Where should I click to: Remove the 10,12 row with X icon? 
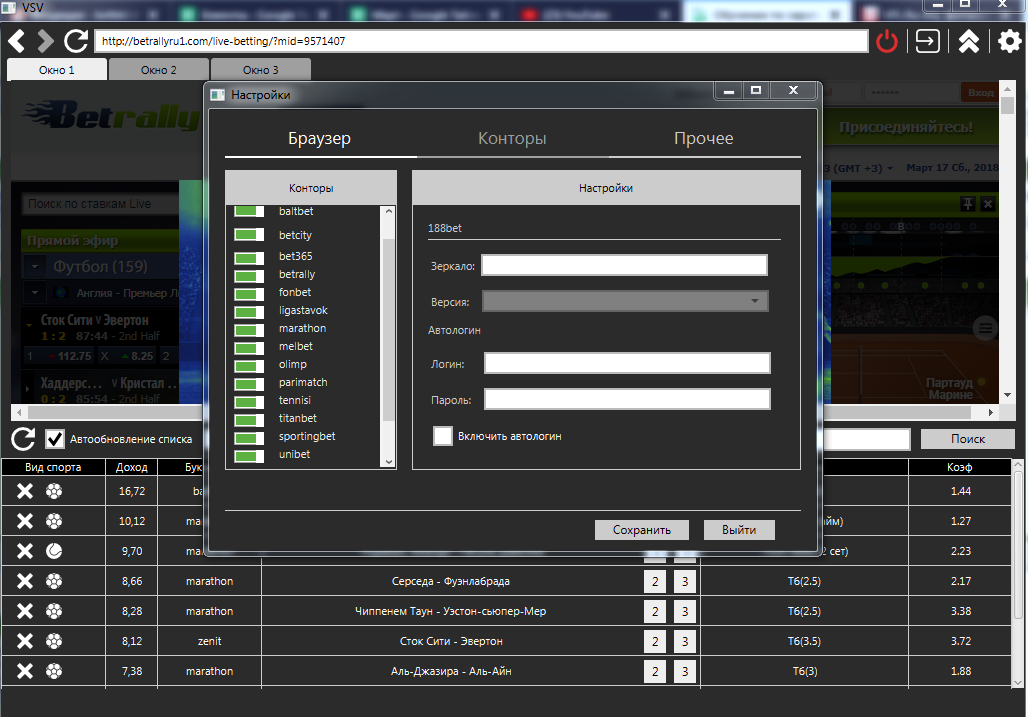[x=25, y=521]
